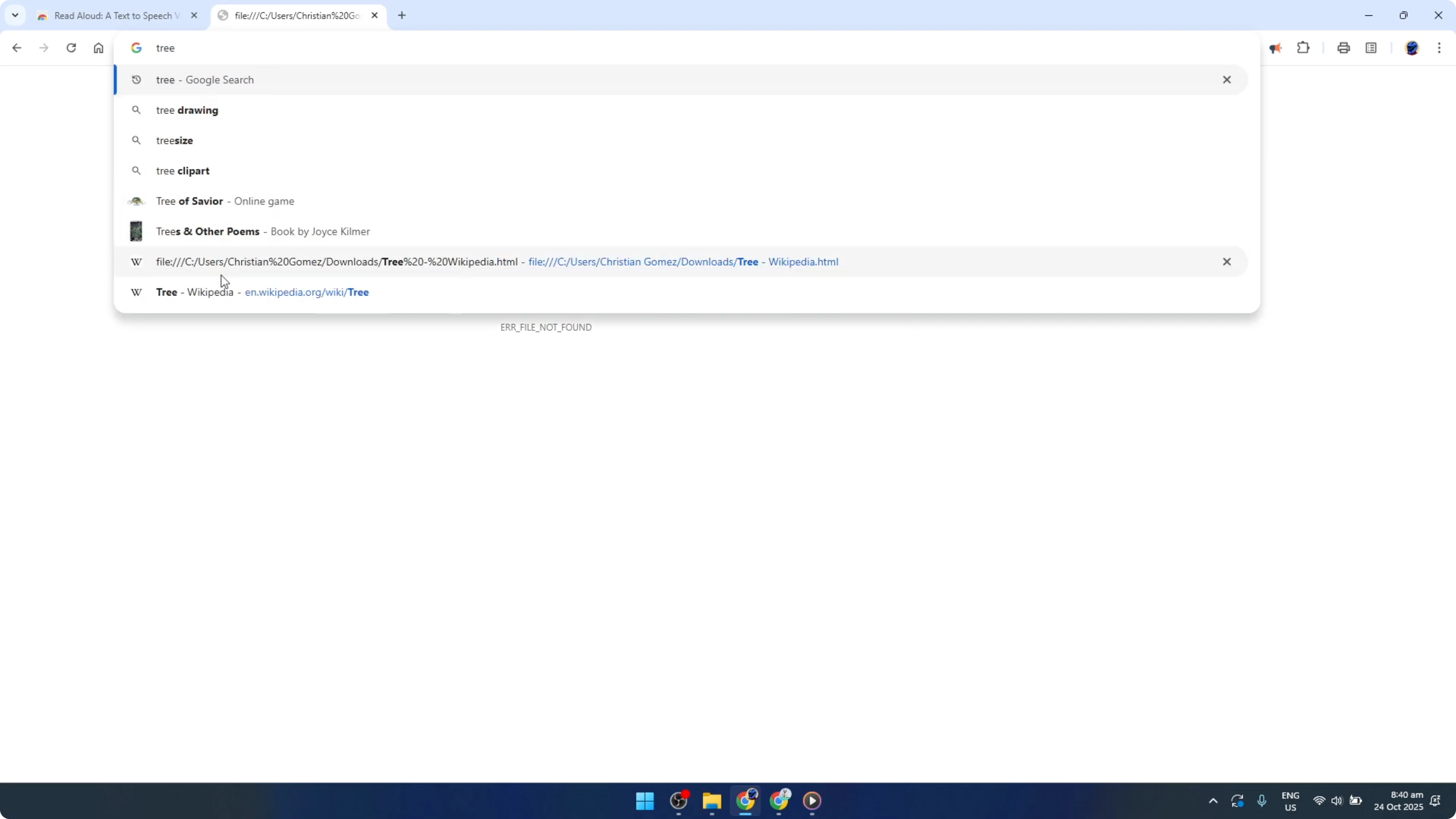Click the search icon beside 'tree drawing'
This screenshot has height=819, width=1456.
136,110
